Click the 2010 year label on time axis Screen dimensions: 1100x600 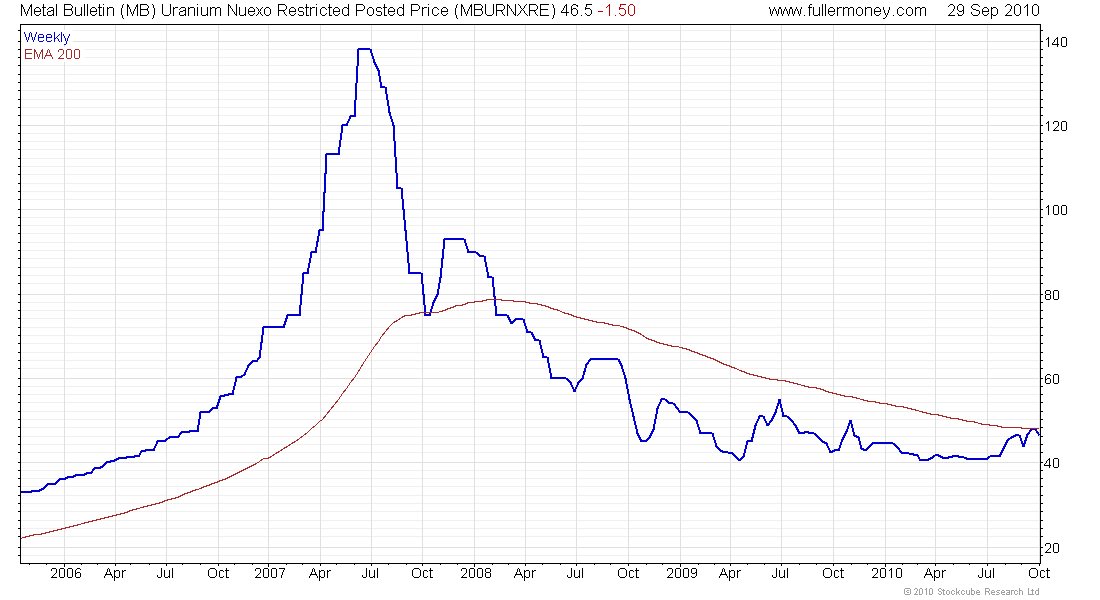[x=887, y=573]
